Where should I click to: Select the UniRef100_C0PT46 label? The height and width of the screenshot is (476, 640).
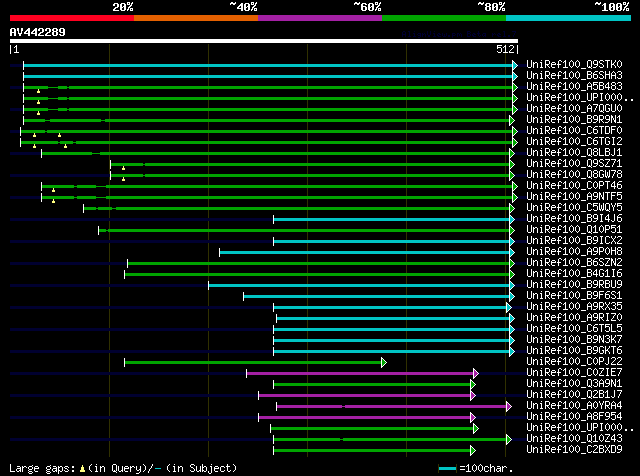(574, 186)
